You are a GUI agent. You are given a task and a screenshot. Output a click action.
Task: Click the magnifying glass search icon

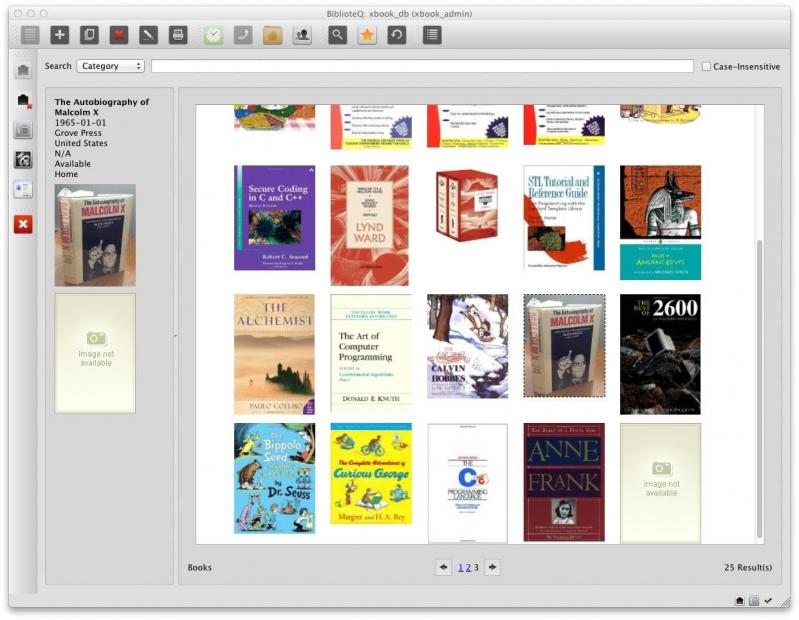click(x=337, y=35)
